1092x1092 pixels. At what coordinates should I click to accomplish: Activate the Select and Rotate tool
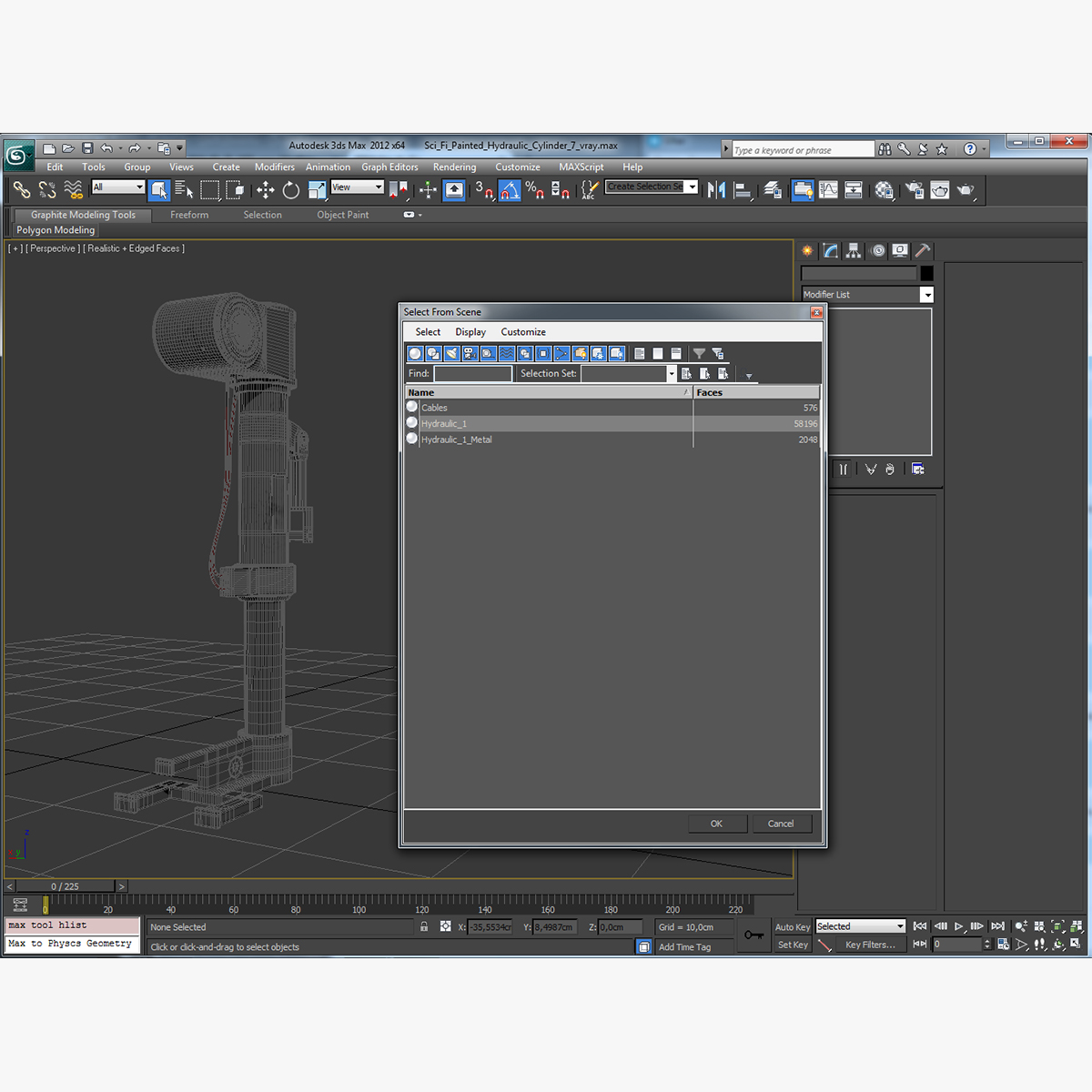[x=290, y=189]
